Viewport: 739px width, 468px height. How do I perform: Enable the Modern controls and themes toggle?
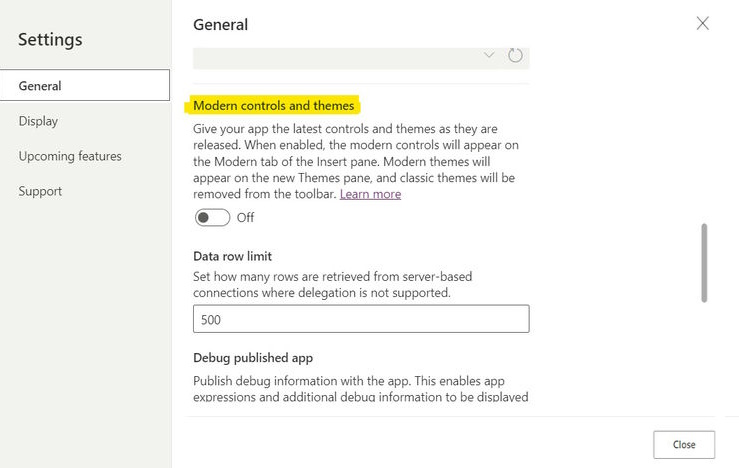pos(212,217)
